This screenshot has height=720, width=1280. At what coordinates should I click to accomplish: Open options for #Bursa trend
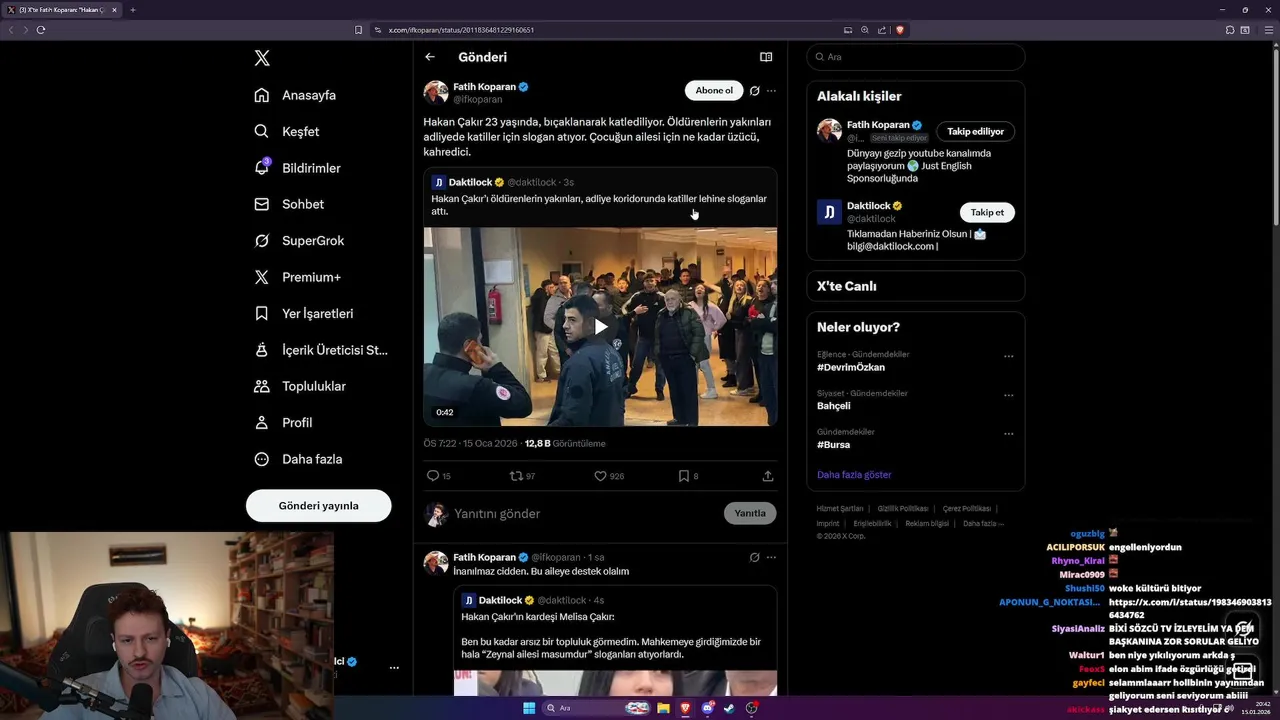pyautogui.click(x=1008, y=434)
